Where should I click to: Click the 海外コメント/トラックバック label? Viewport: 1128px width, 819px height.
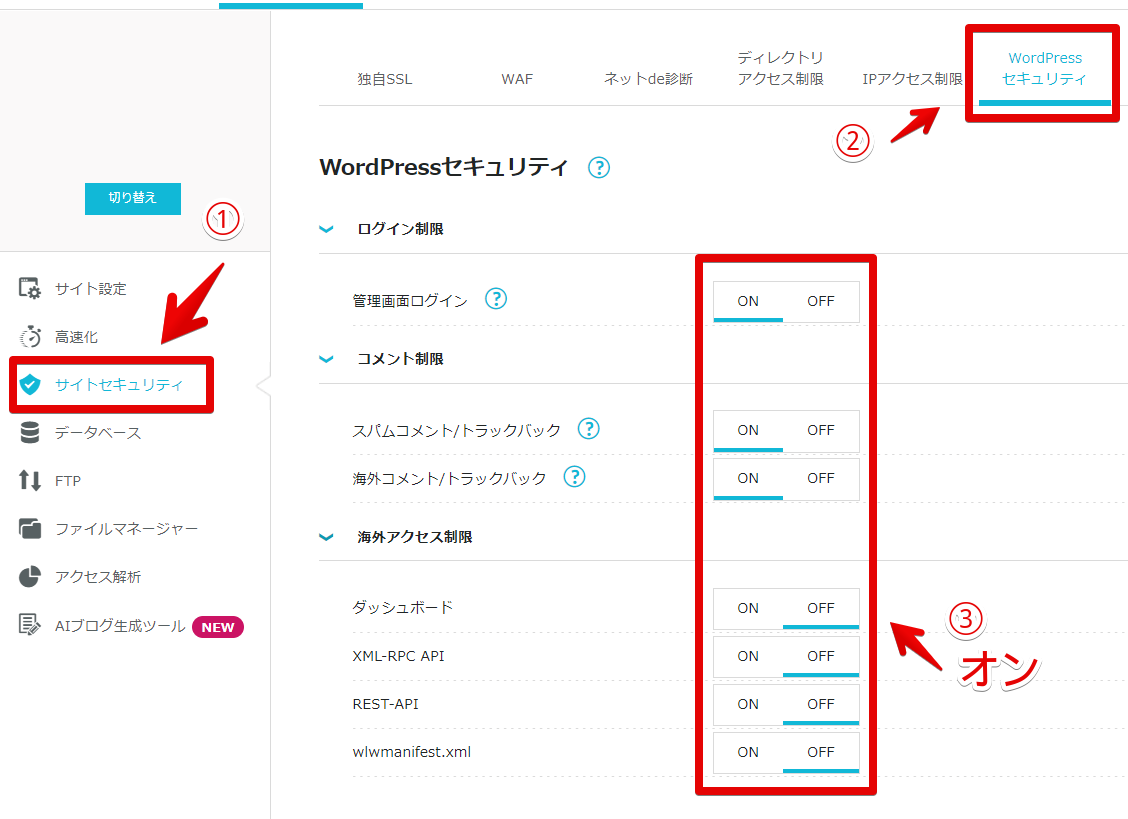pos(449,479)
